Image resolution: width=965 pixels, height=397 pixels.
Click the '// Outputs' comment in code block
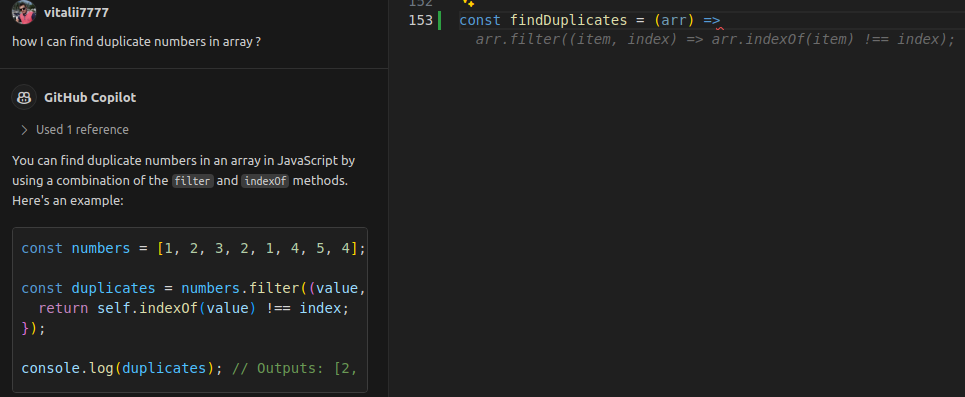click(x=294, y=368)
